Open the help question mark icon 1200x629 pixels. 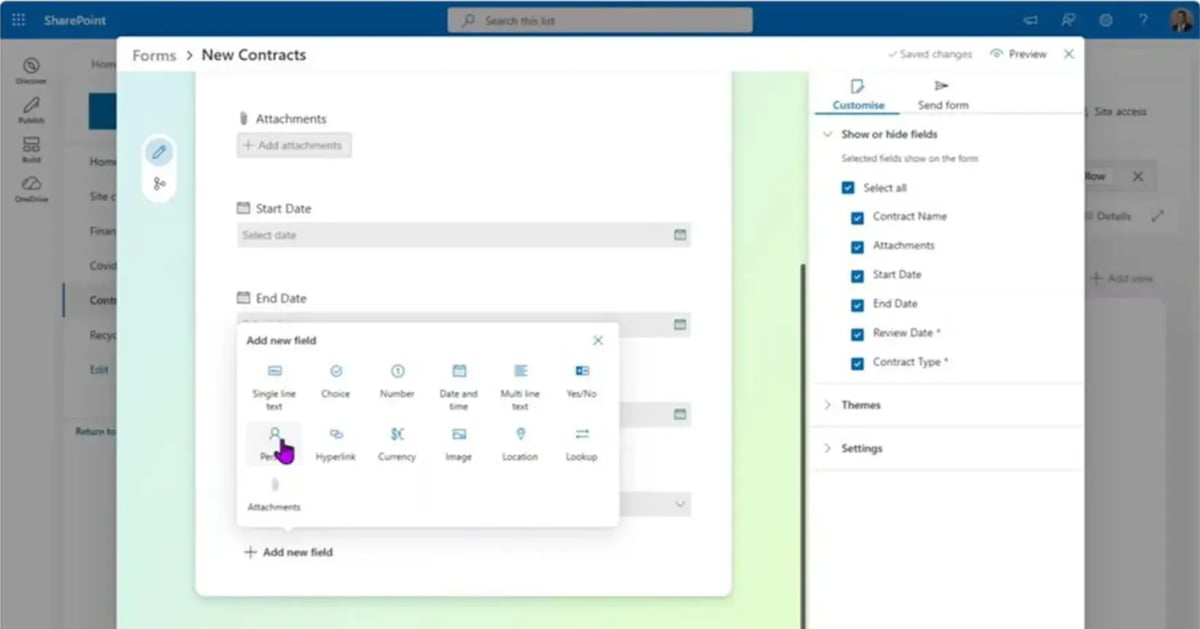pyautogui.click(x=1143, y=19)
